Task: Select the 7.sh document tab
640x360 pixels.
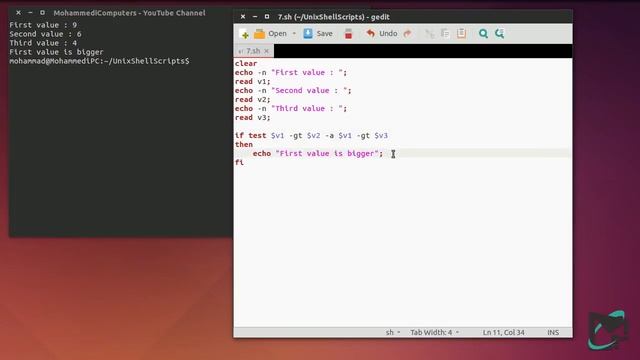Action: click(253, 51)
